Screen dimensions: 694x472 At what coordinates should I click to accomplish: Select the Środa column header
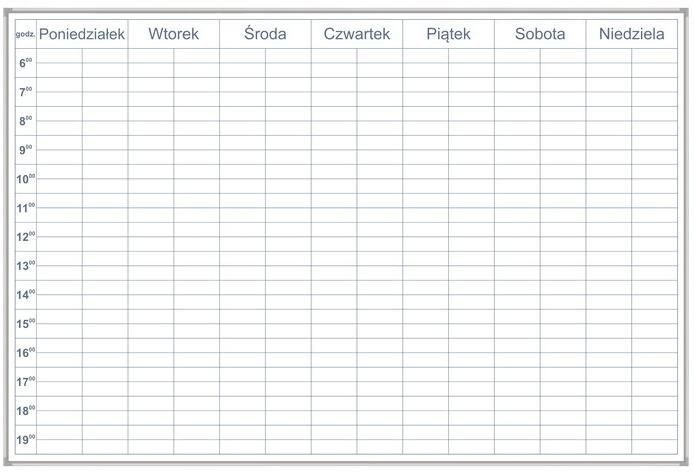point(265,34)
